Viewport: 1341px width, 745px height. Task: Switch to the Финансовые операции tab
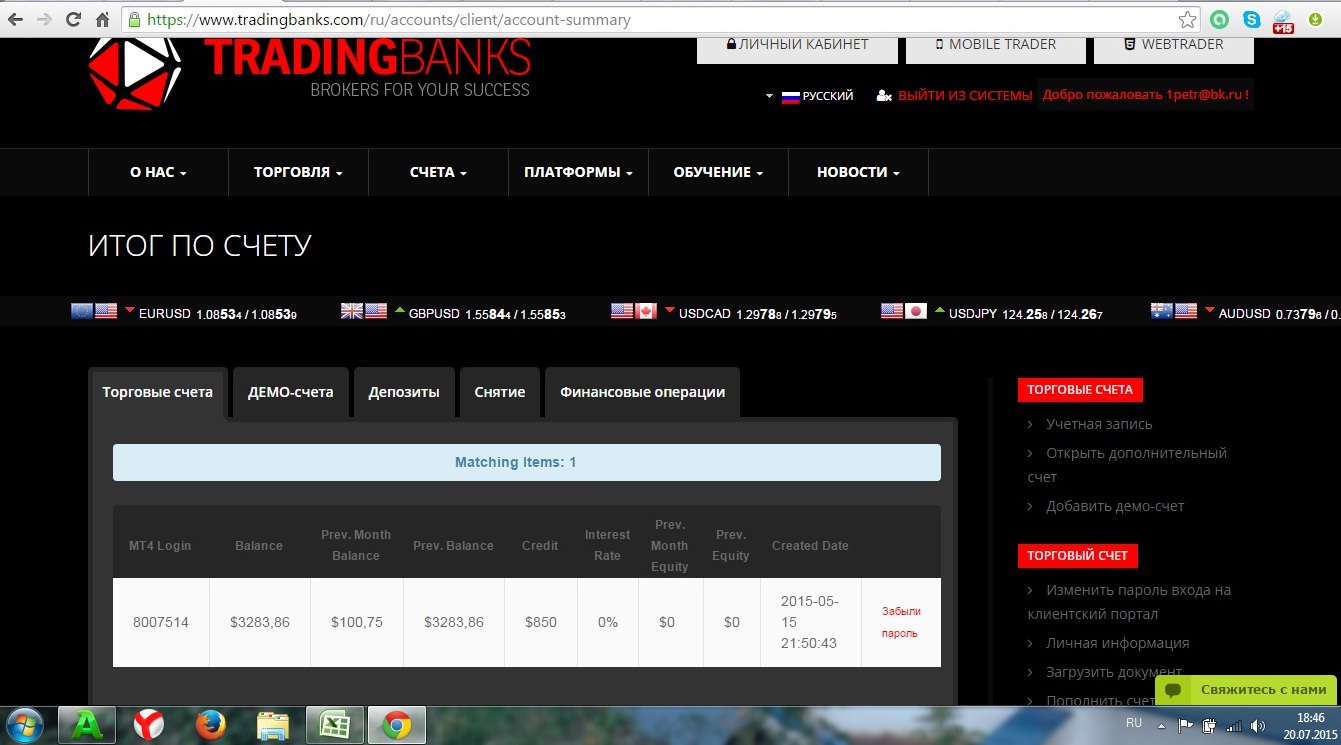tap(642, 392)
